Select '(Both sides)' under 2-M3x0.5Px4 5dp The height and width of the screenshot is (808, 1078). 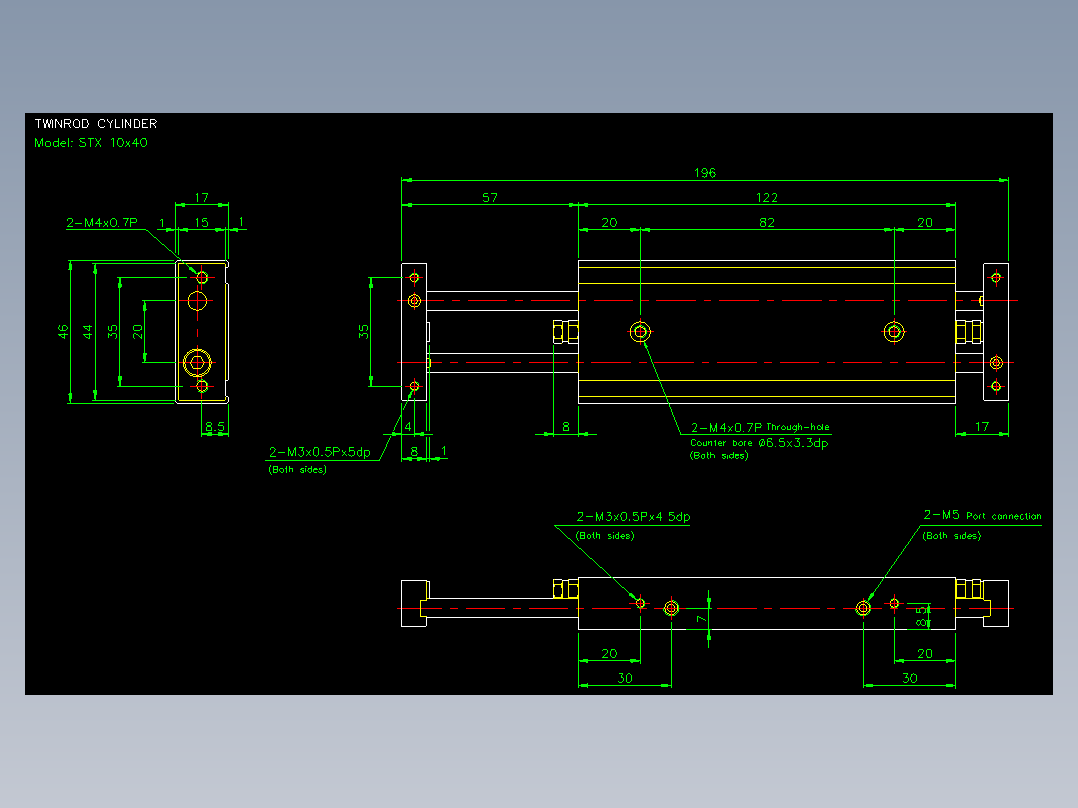tap(605, 536)
